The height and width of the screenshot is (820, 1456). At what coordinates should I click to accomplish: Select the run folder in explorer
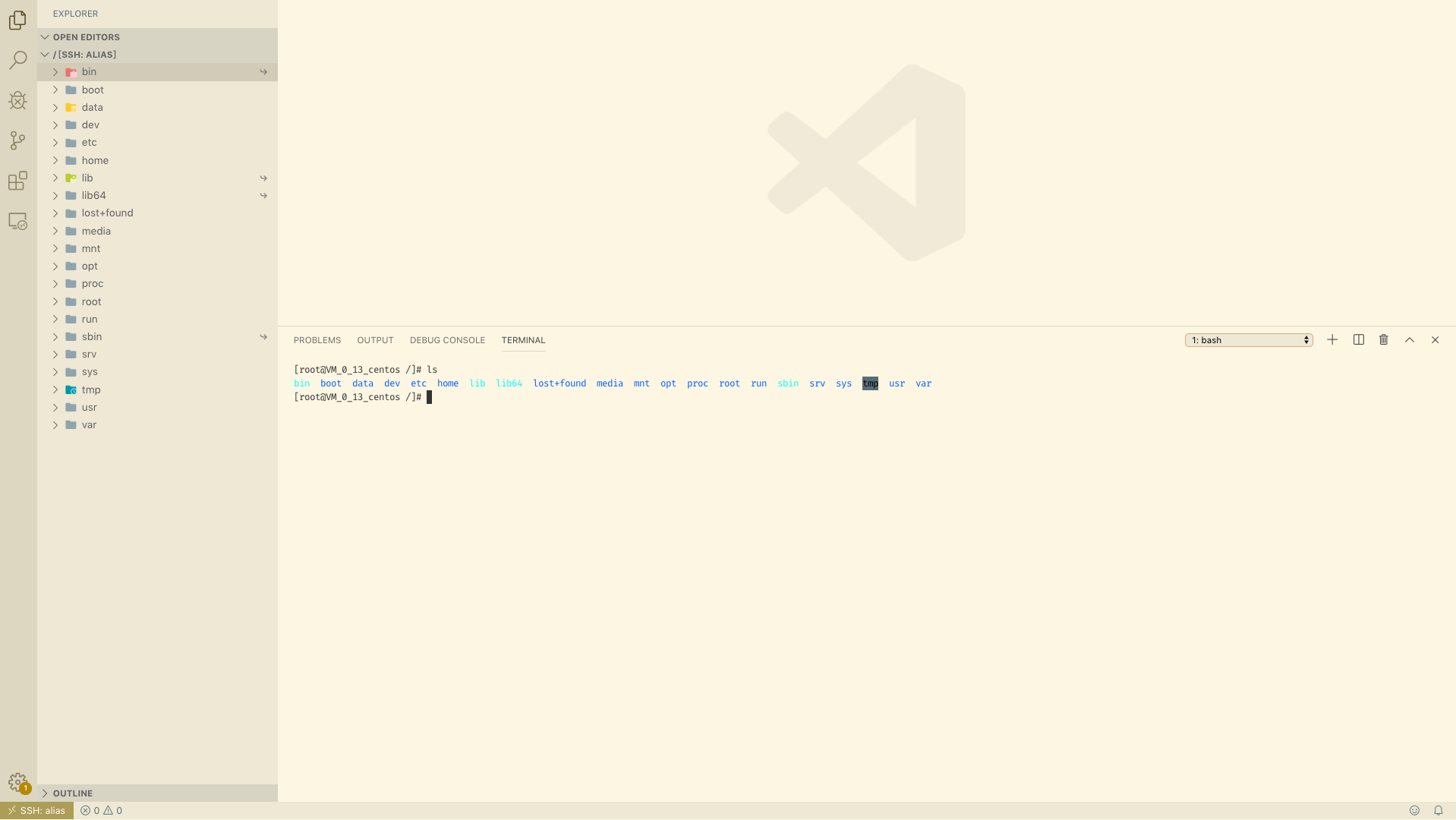[x=157, y=320]
